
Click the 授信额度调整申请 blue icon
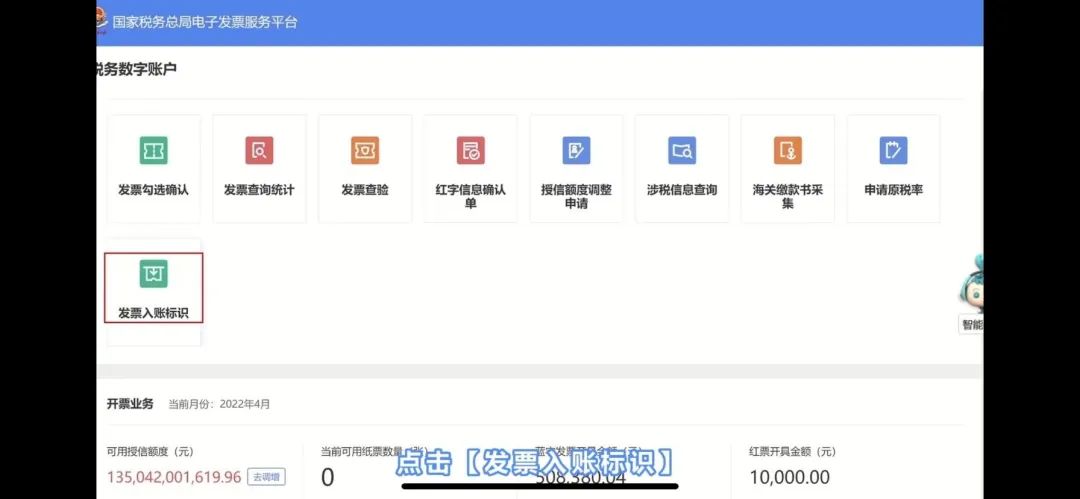[x=576, y=151]
